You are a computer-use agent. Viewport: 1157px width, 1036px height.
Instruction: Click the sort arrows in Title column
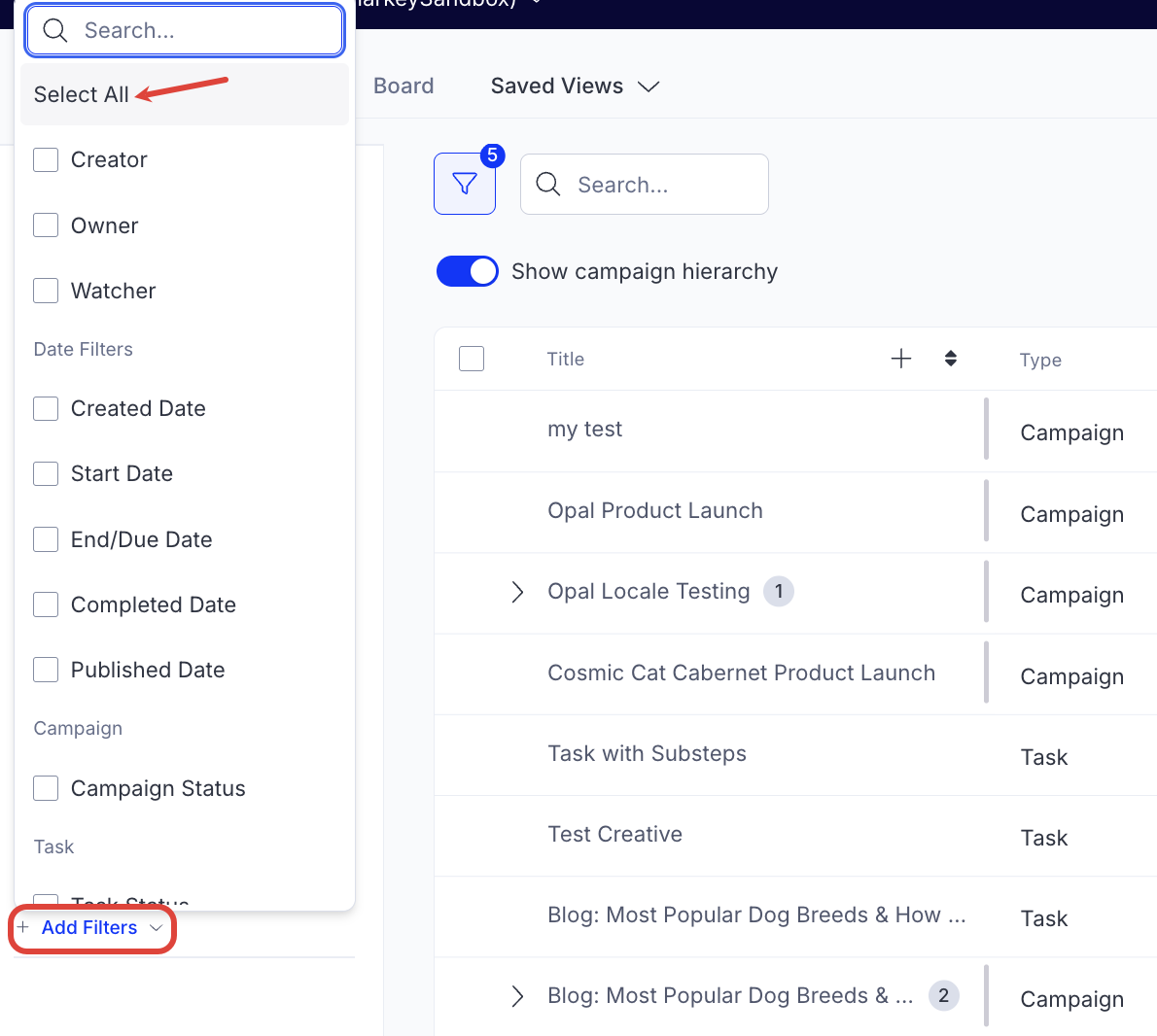[x=951, y=359]
